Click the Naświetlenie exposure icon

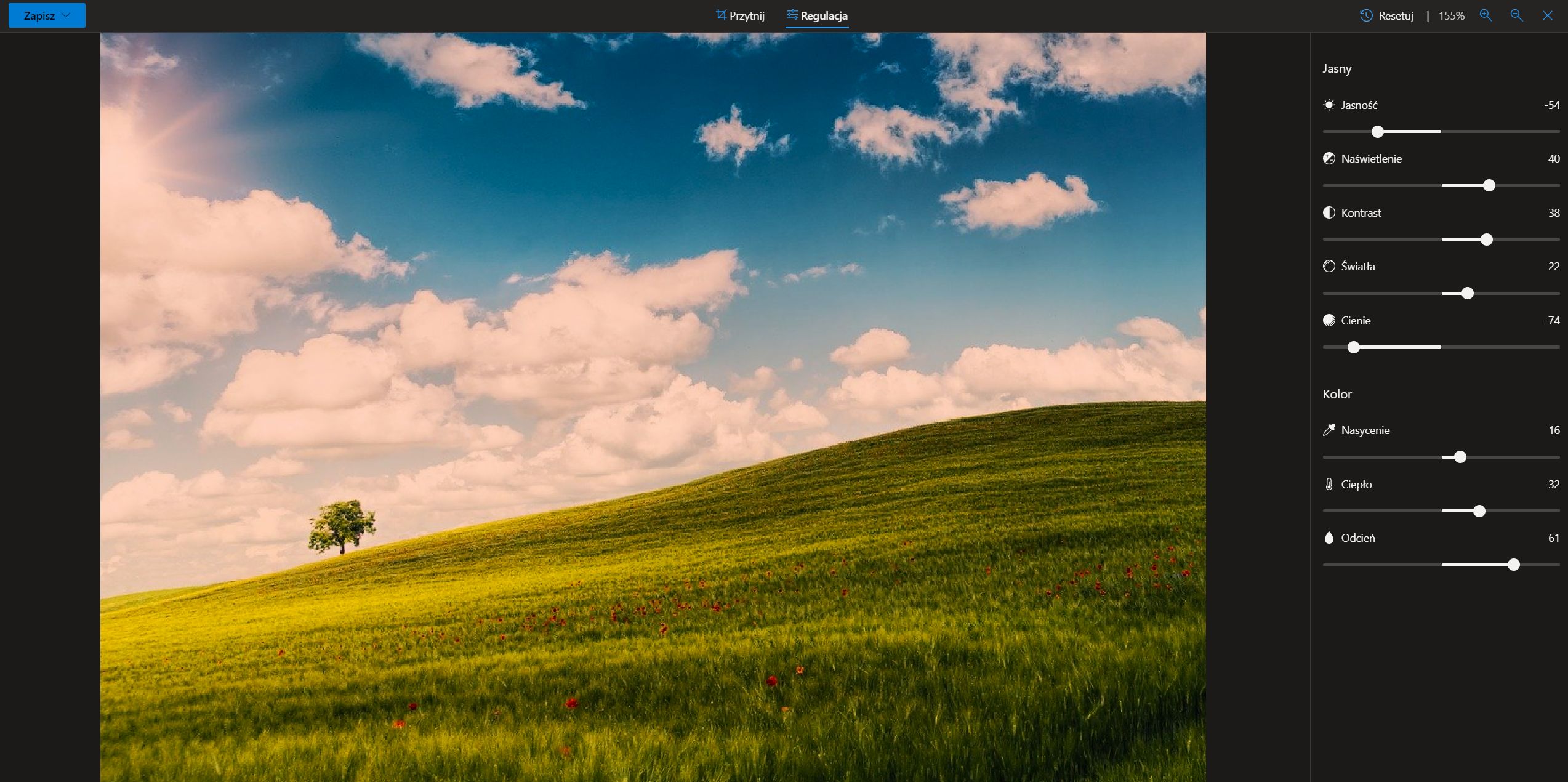click(x=1329, y=158)
